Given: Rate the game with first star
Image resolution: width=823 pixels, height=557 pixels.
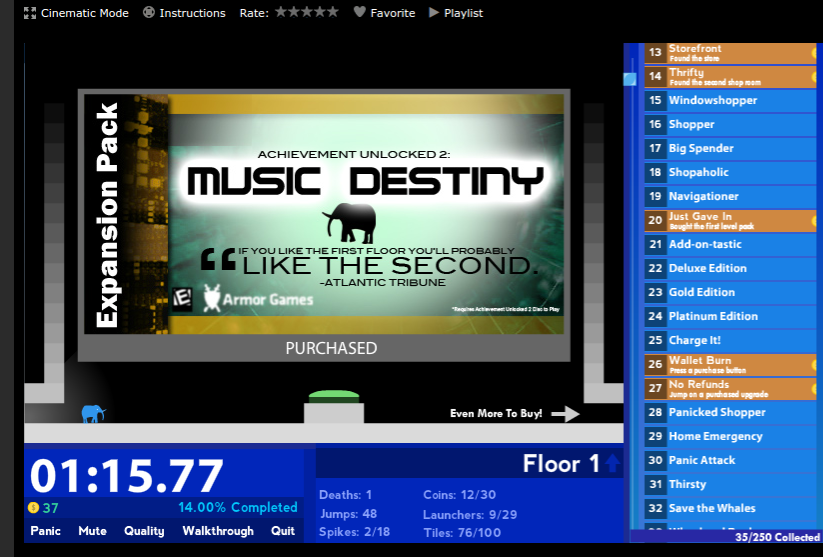Looking at the screenshot, I should tap(281, 12).
